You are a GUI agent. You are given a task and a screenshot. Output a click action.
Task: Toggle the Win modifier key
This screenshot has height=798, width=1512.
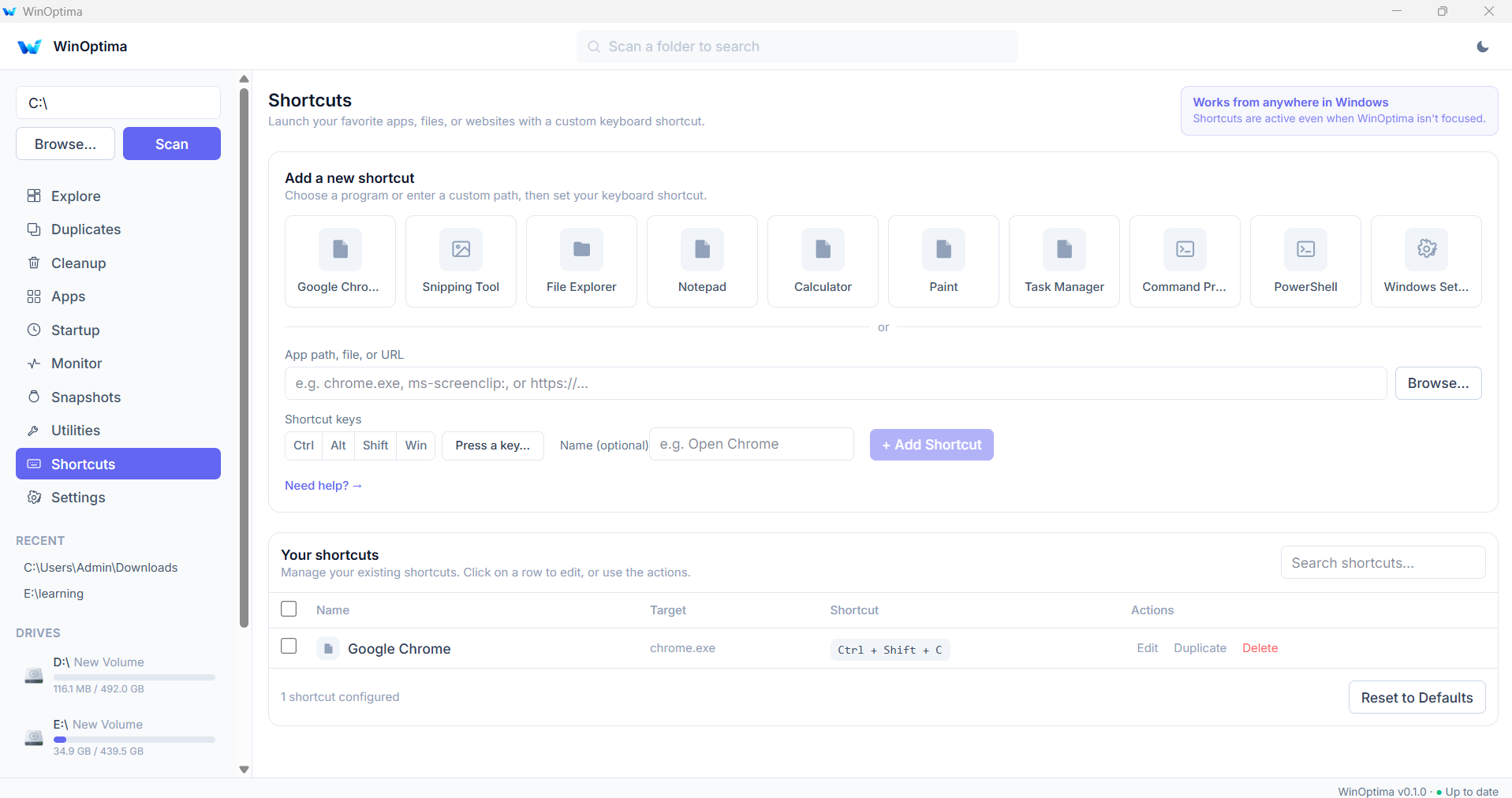pyautogui.click(x=416, y=446)
